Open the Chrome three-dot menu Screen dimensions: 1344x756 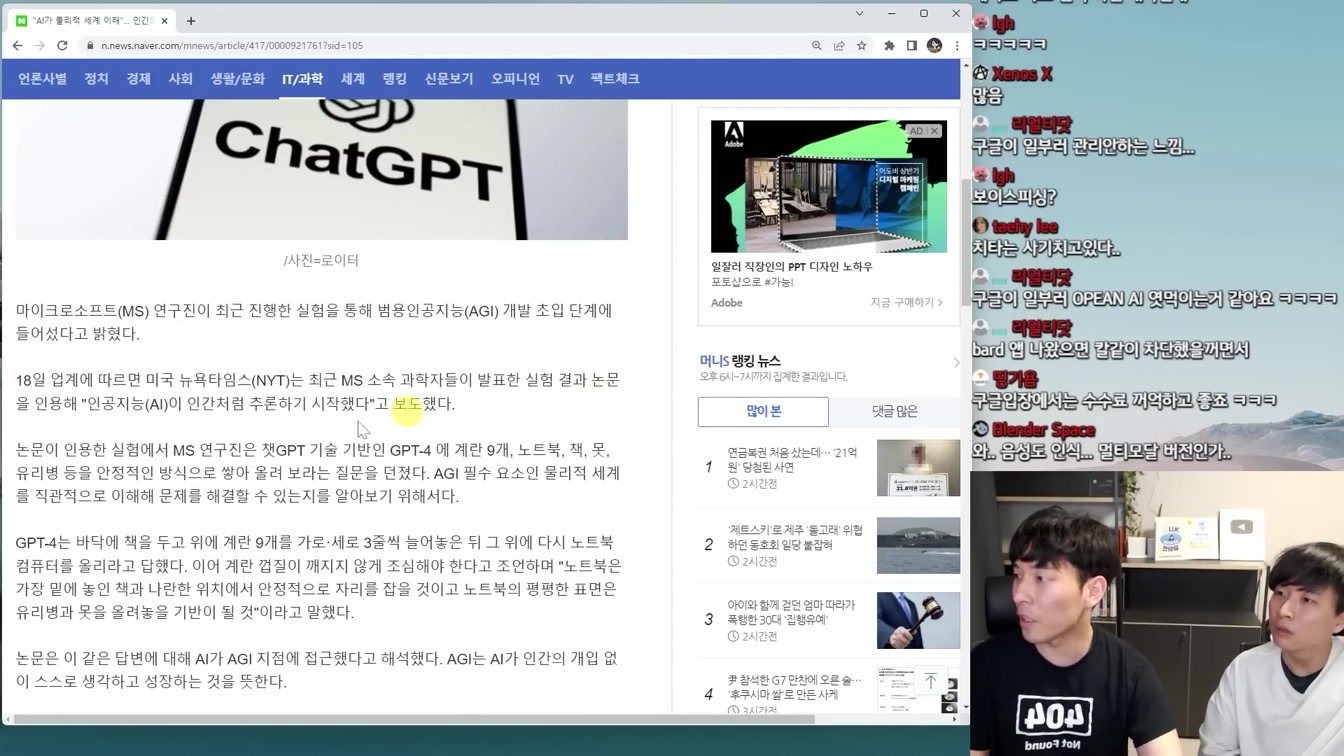pyautogui.click(x=957, y=45)
